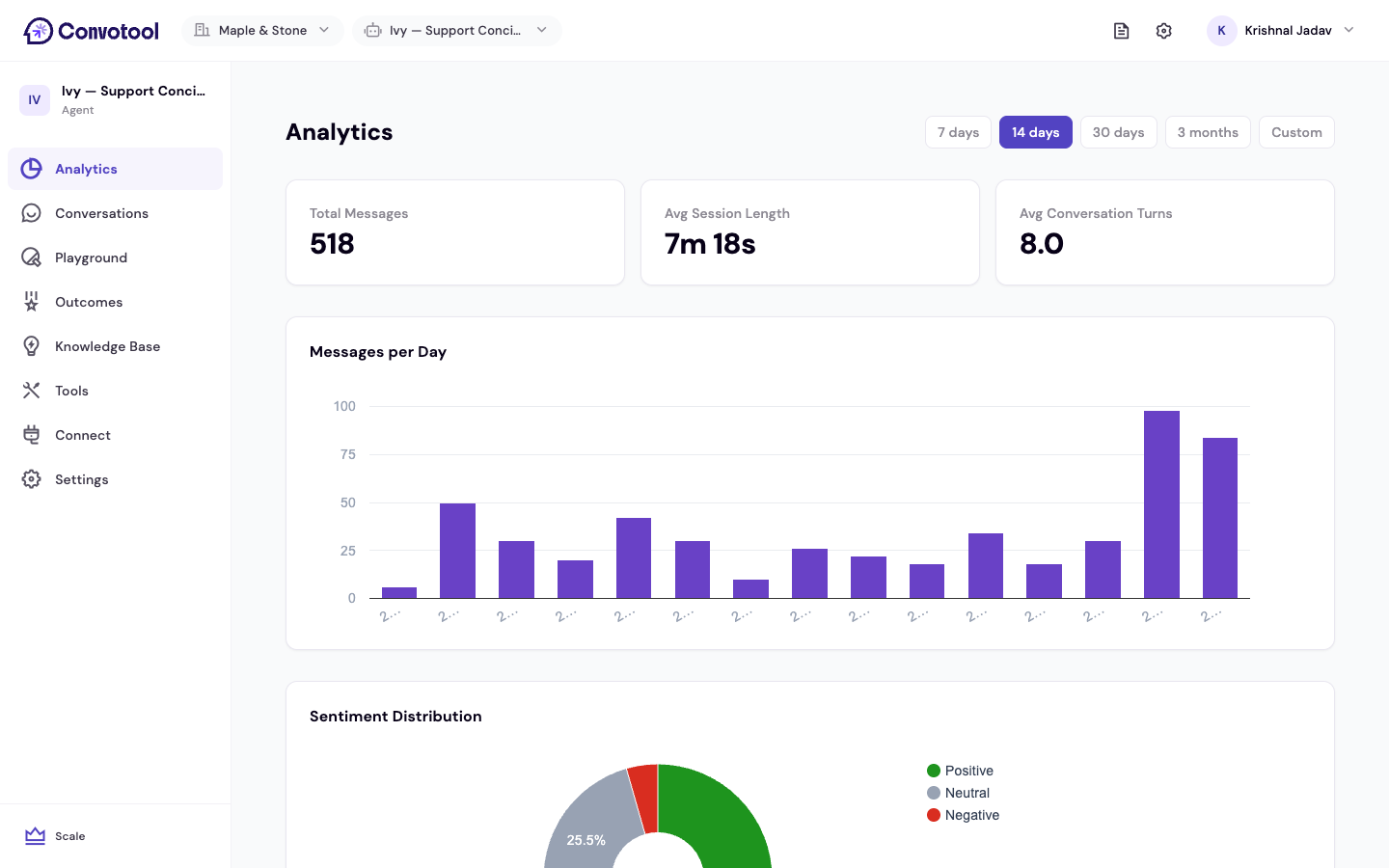Open the Outcomes page
Image resolution: width=1389 pixels, height=868 pixels.
pyautogui.click(x=115, y=302)
